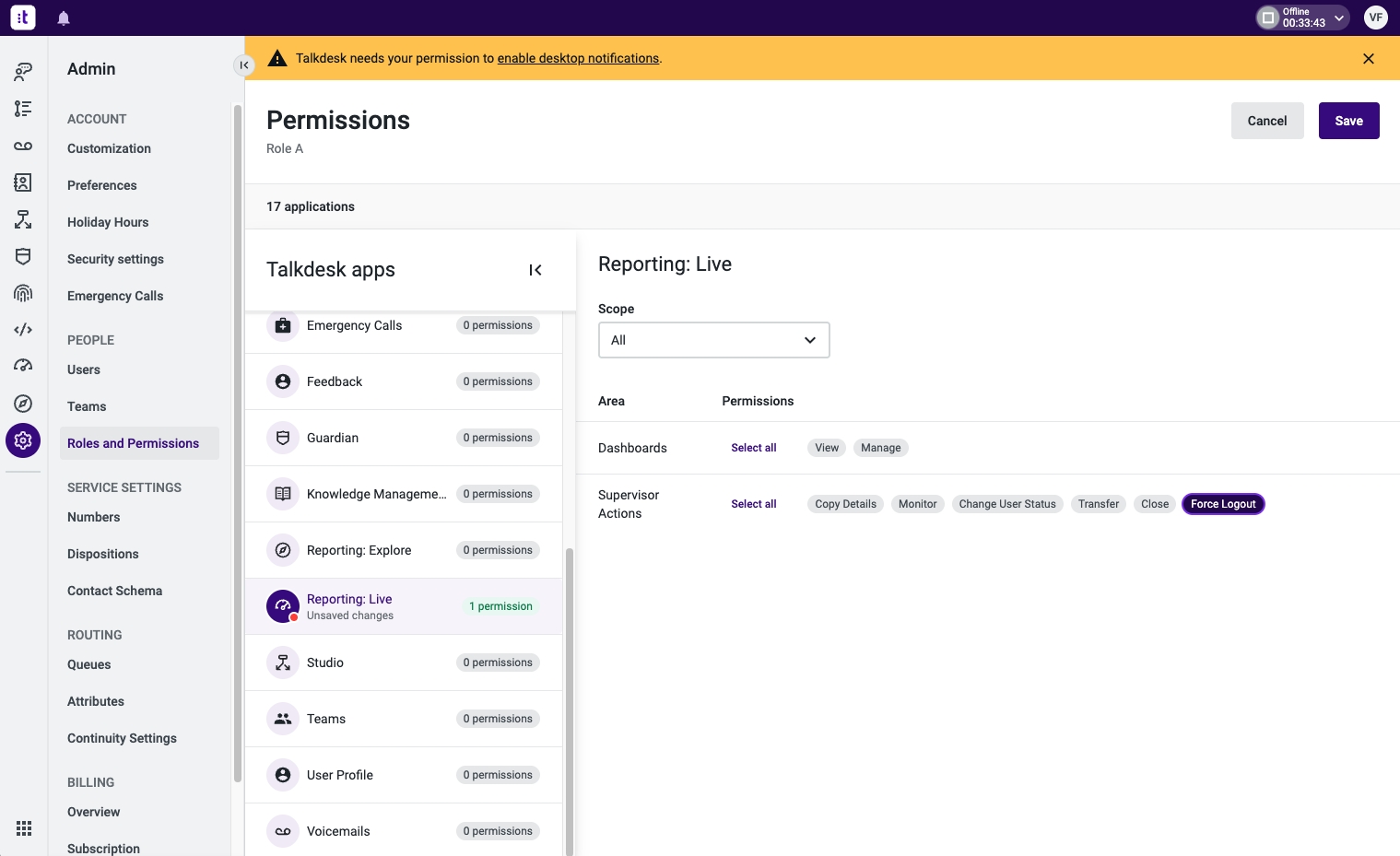Open the contacts book icon in left rail
This screenshot has width=1400, height=856.
coord(23,182)
